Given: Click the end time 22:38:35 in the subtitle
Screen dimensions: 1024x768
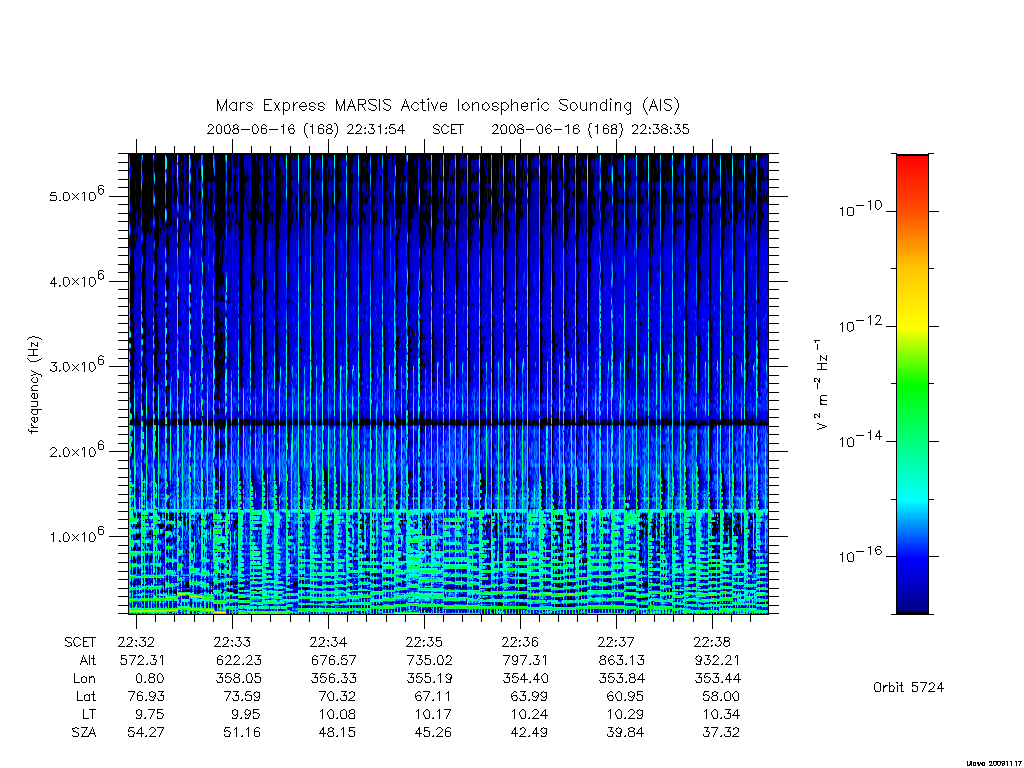Looking at the screenshot, I should coord(660,129).
